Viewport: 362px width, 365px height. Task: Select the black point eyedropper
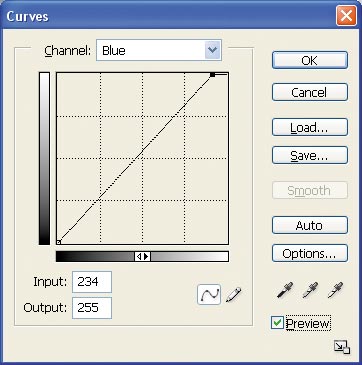[285, 290]
